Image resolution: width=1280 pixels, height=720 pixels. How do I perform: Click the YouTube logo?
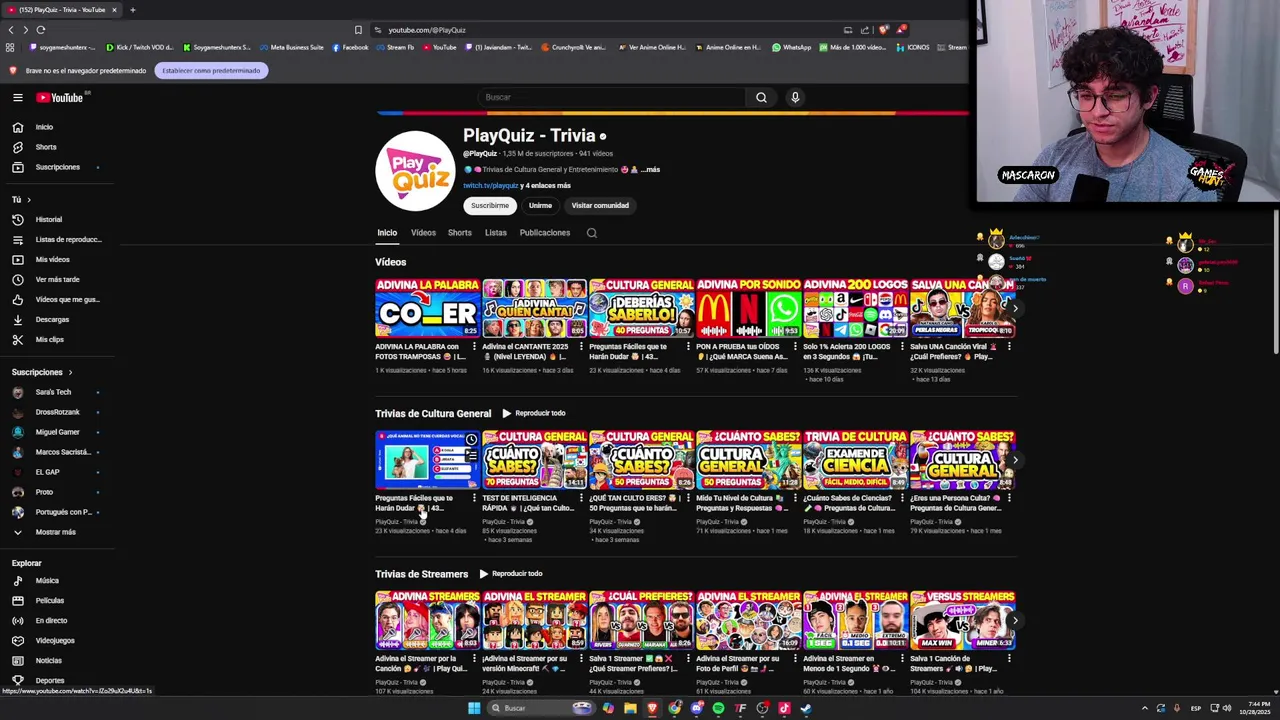(x=61, y=97)
